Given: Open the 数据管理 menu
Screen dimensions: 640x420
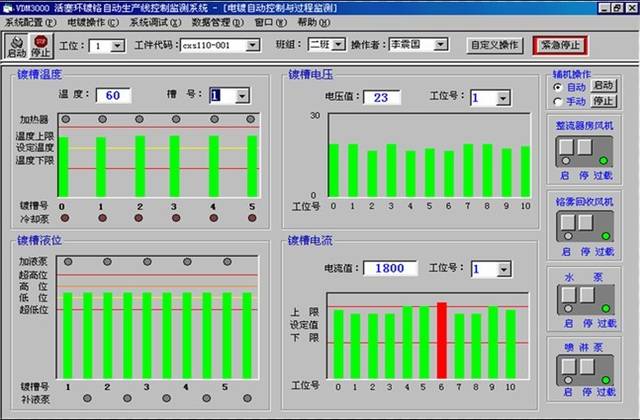Looking at the screenshot, I should pyautogui.click(x=218, y=21).
